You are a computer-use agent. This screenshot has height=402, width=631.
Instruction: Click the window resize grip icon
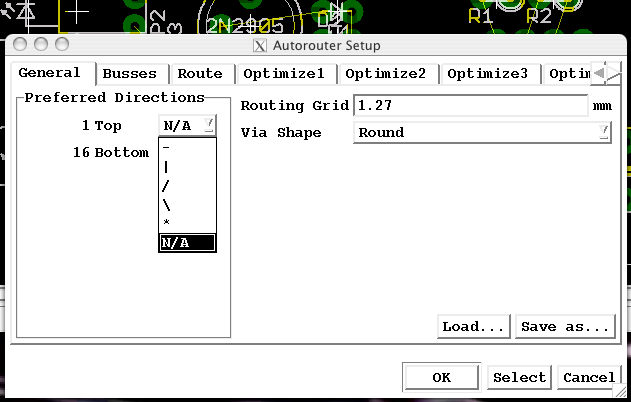pos(620,390)
